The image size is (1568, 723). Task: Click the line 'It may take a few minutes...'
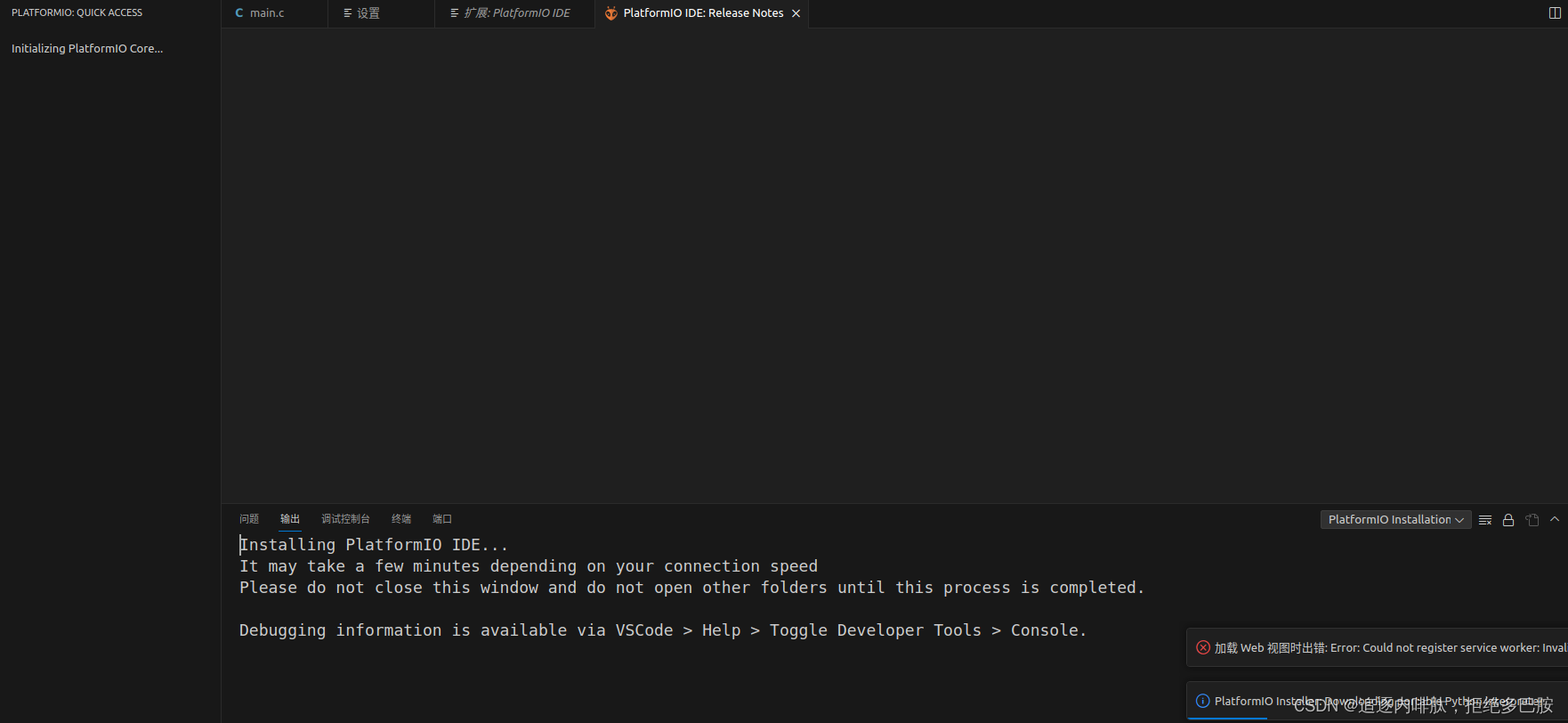529,566
